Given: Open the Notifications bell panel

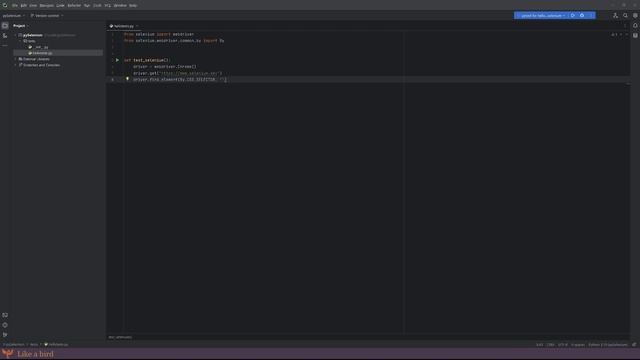Looking at the screenshot, I should click(635, 25).
